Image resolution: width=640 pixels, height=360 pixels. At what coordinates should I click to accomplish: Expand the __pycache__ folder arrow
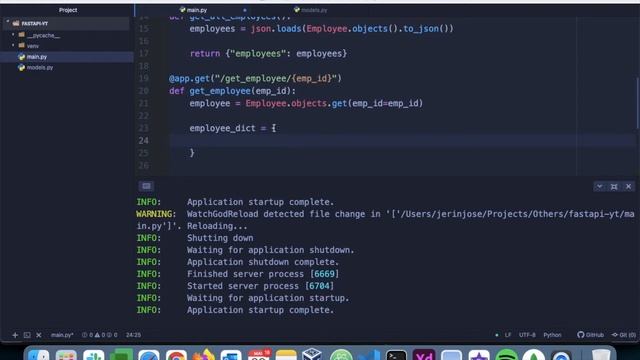[x=13, y=35]
